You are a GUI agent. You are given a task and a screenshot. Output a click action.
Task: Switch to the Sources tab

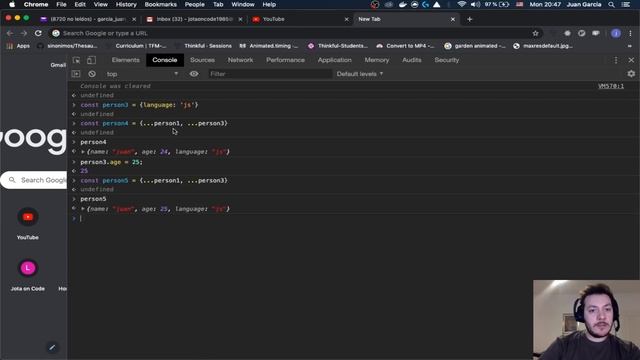(202, 60)
